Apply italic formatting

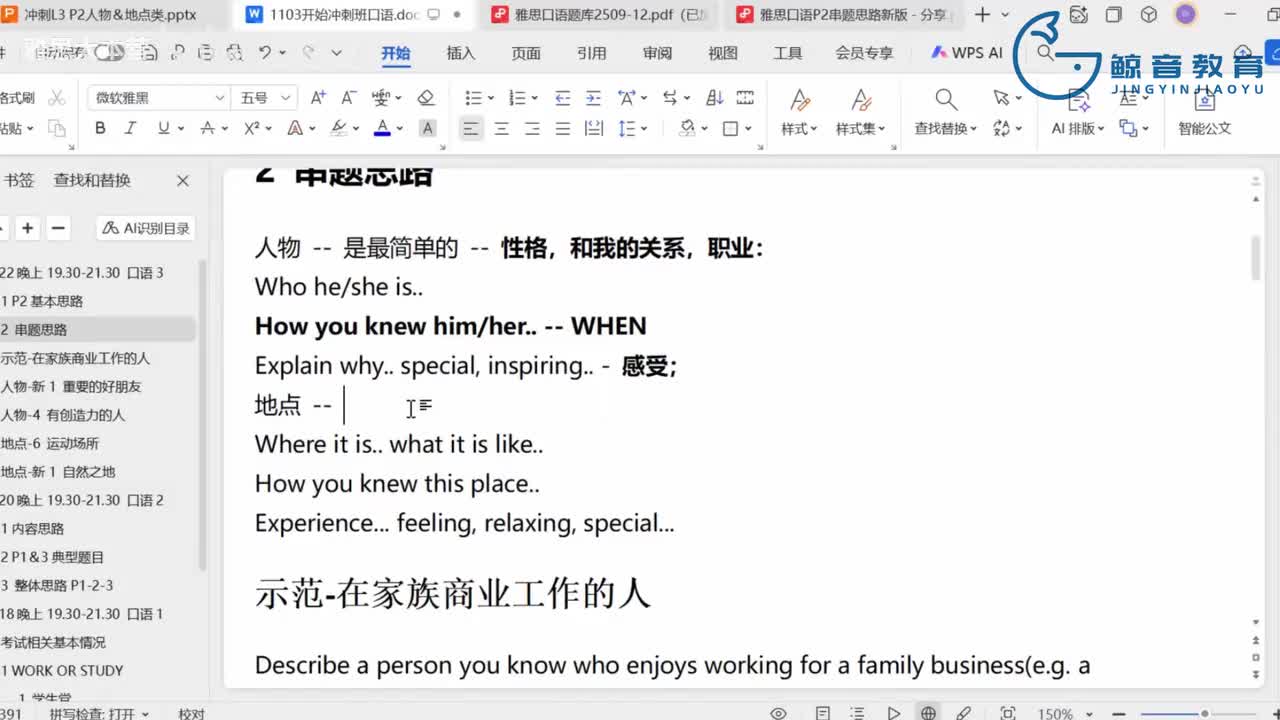pos(130,128)
